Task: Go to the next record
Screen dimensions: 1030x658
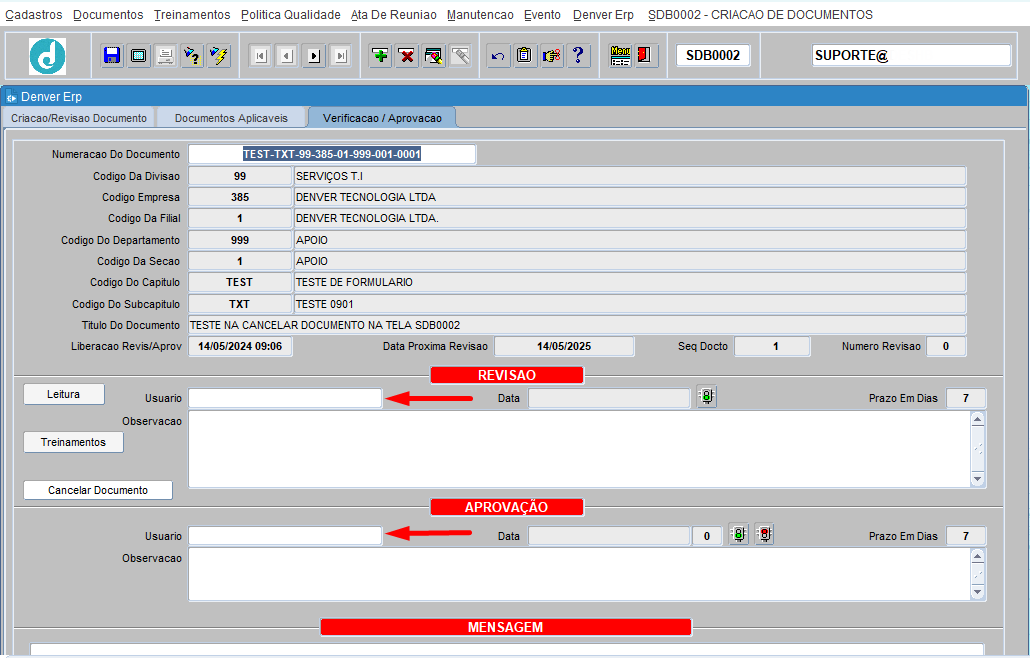Action: pos(314,56)
